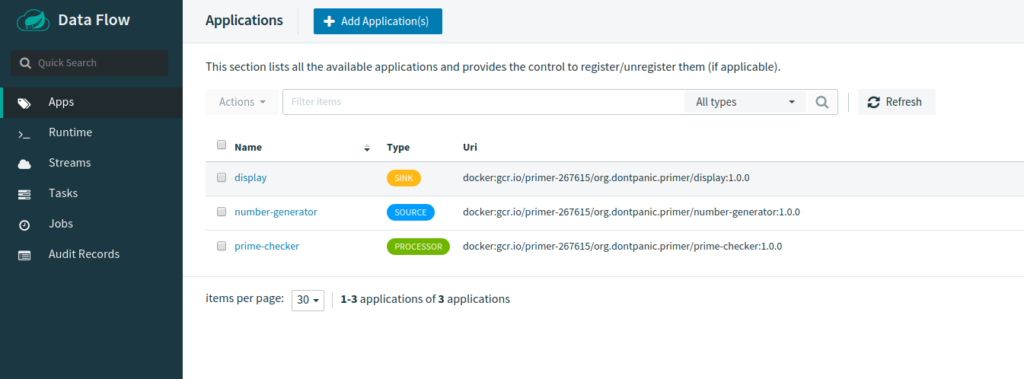The image size is (1024, 379).
Task: Open the All types filter dropdown
Action: point(746,102)
